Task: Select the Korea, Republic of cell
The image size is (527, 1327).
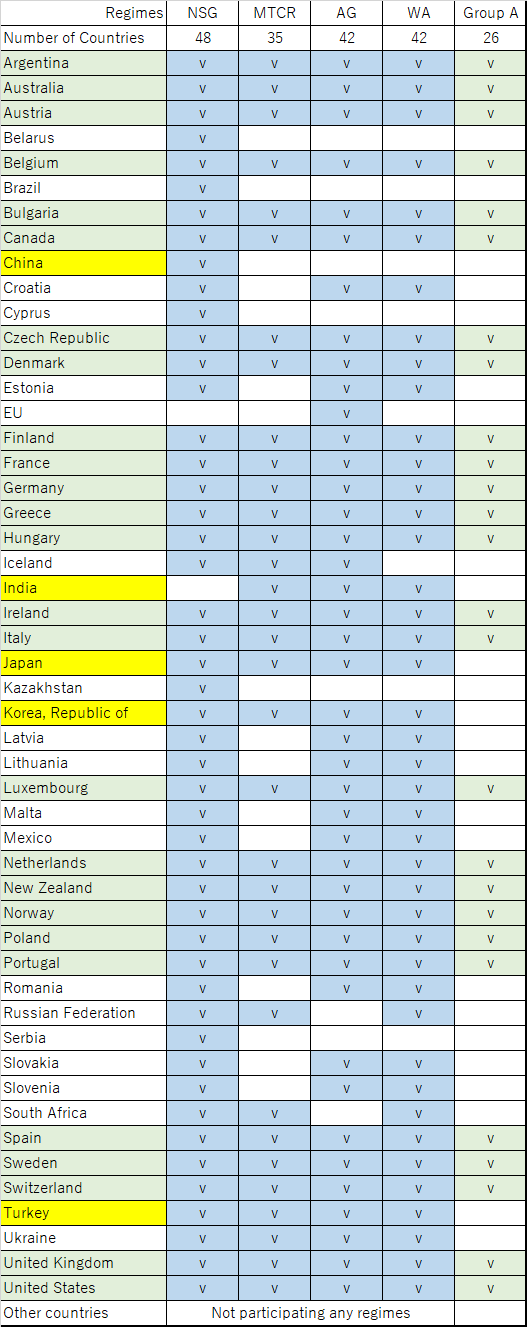Action: (83, 713)
